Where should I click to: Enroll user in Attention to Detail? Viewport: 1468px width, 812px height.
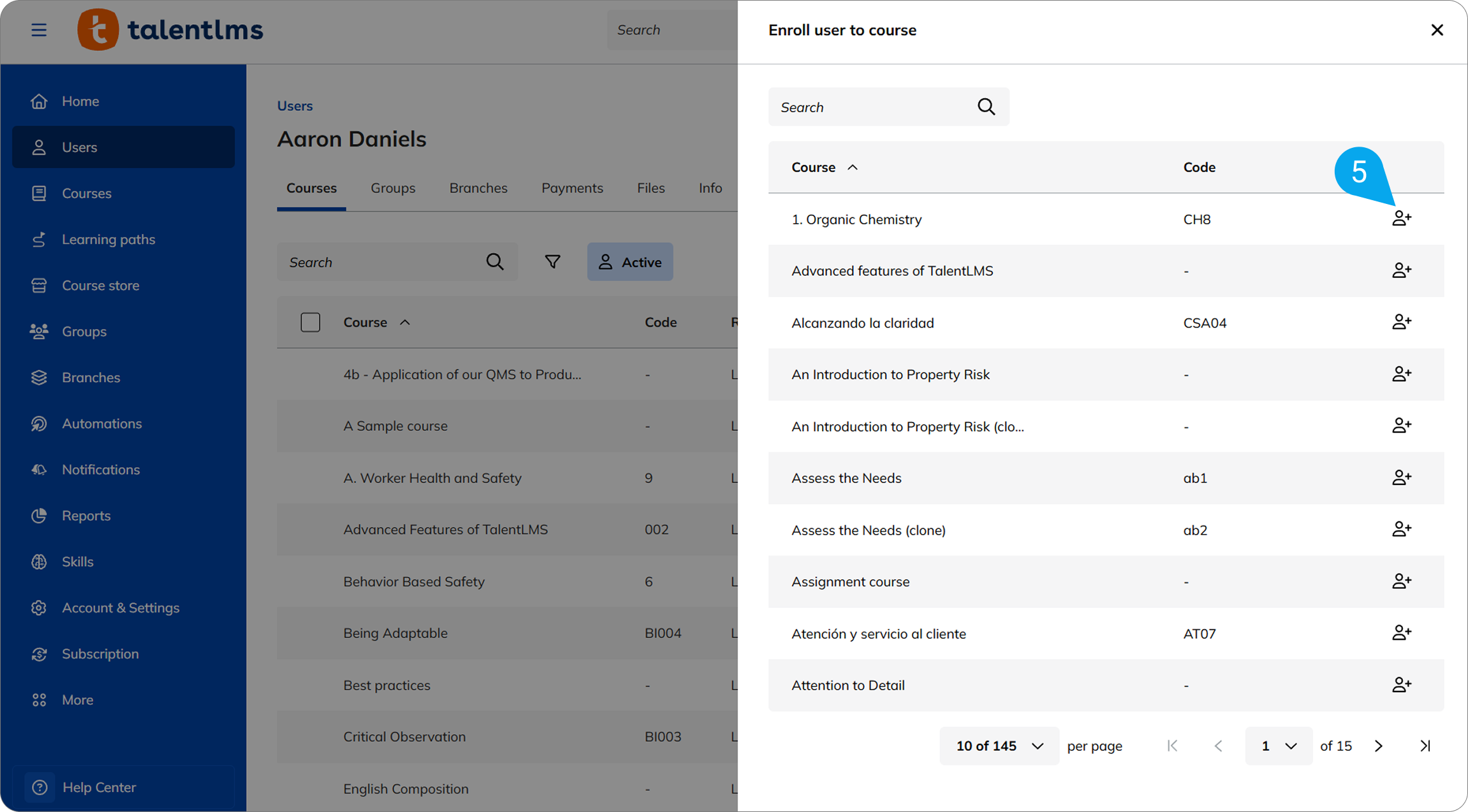(1401, 685)
